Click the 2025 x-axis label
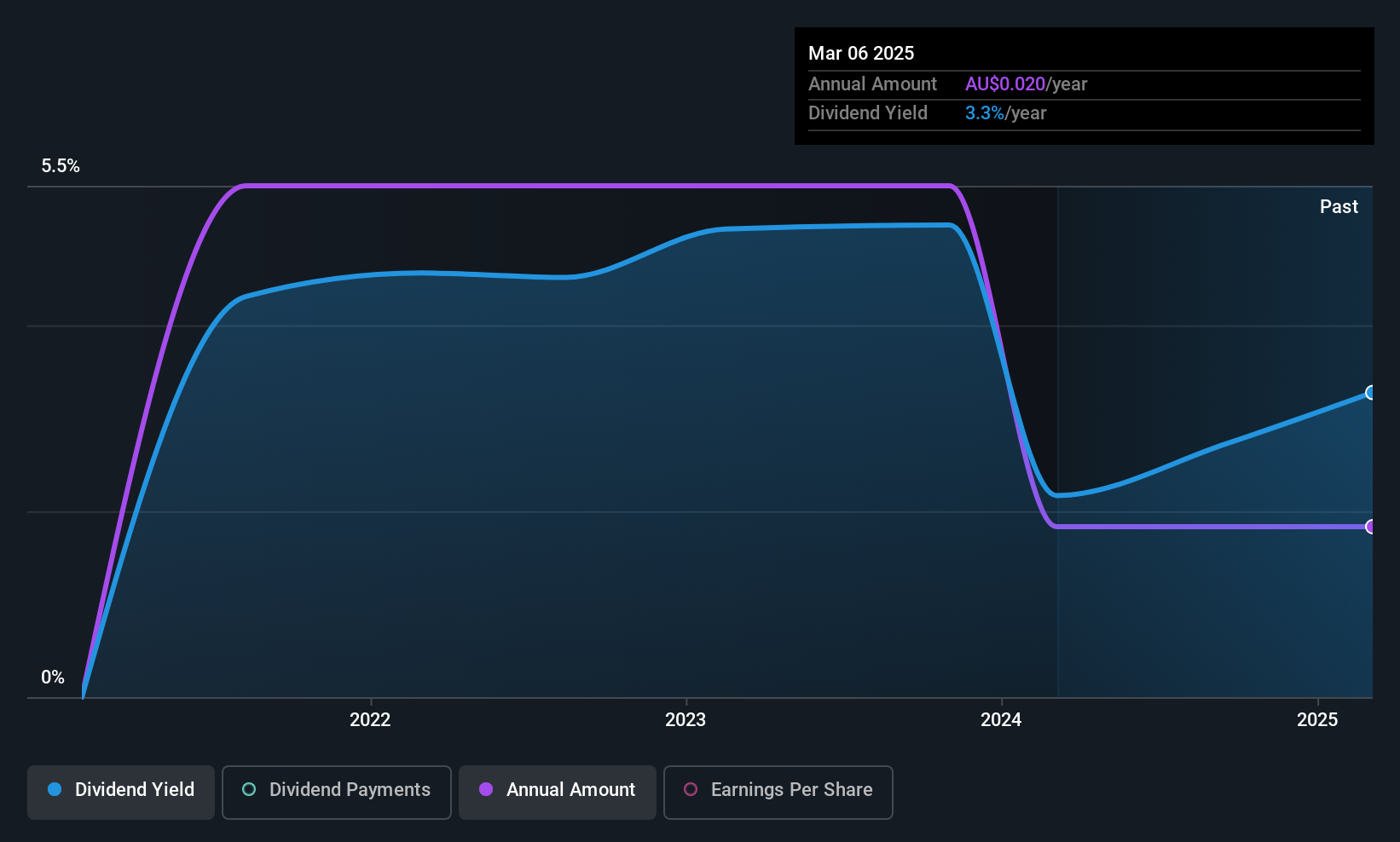This screenshot has width=1400, height=842. (x=1317, y=720)
